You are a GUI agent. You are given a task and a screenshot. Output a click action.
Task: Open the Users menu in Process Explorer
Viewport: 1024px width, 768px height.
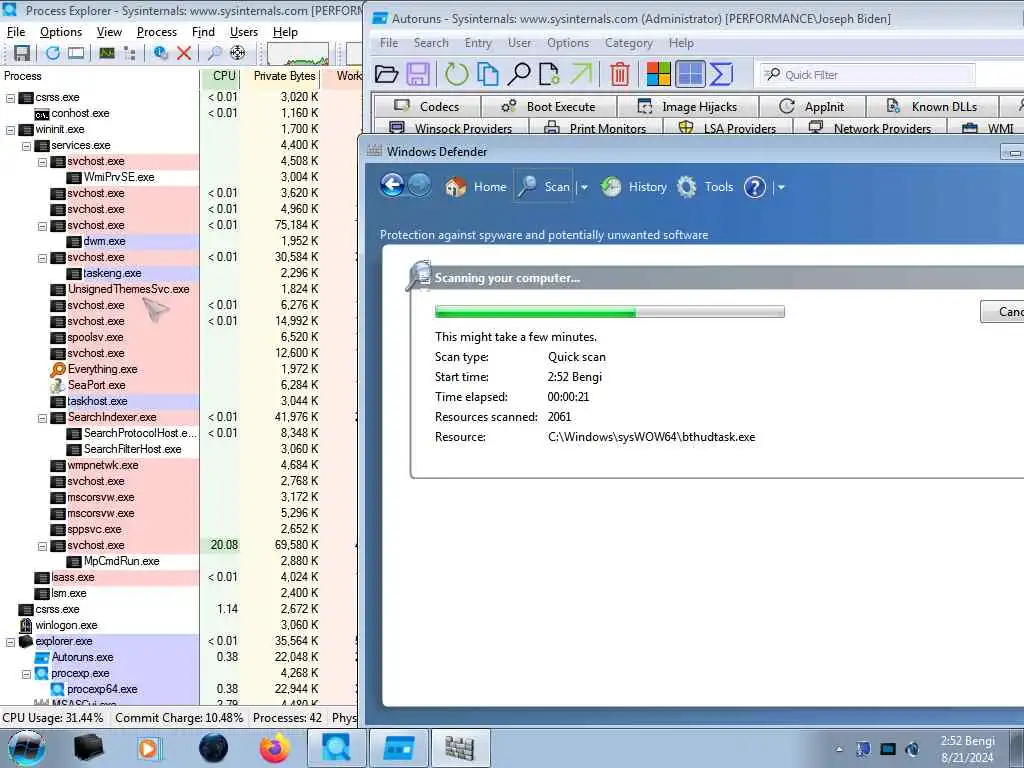pyautogui.click(x=244, y=32)
